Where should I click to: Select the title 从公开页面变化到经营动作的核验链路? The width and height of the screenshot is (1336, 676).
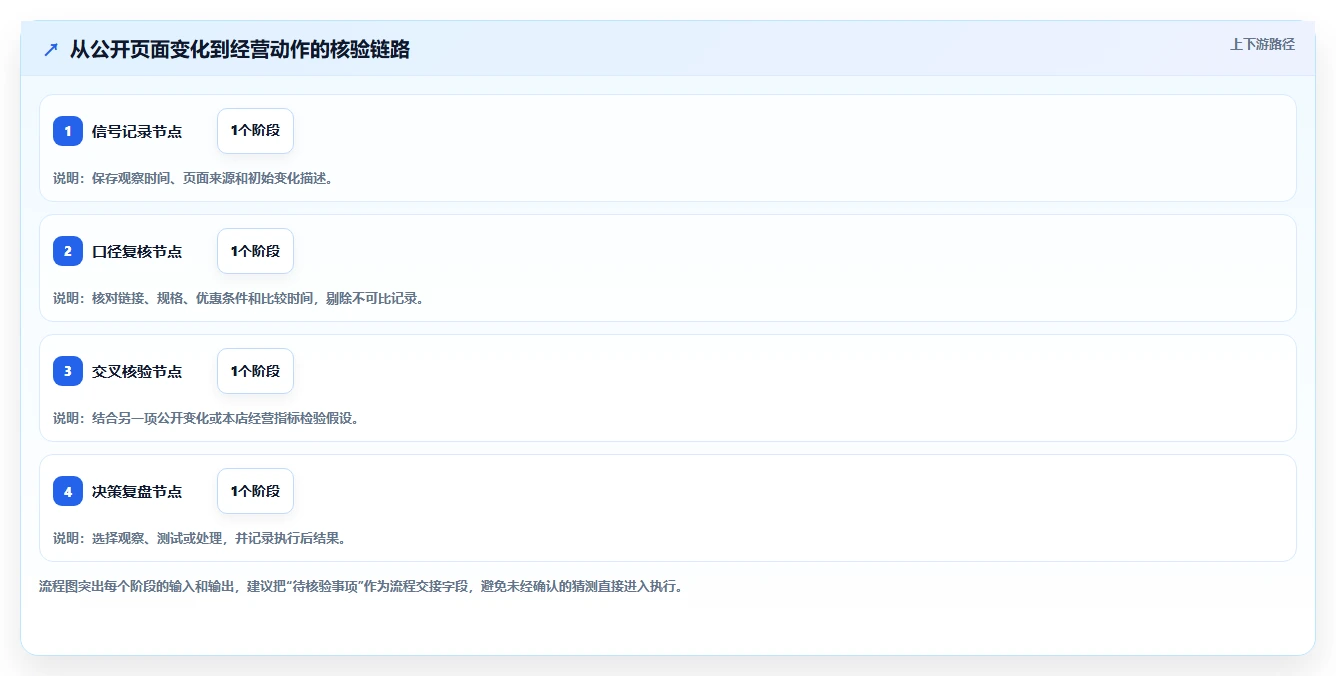(240, 49)
